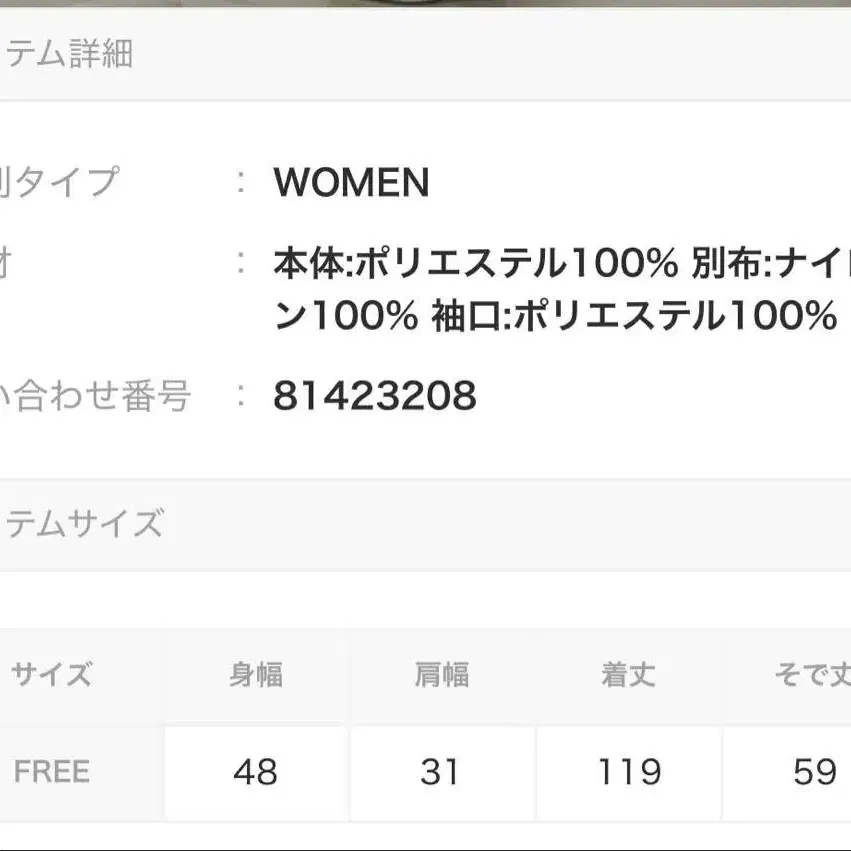Click the 問い合わせ番号 label
This screenshot has width=851, height=851.
tap(95, 397)
